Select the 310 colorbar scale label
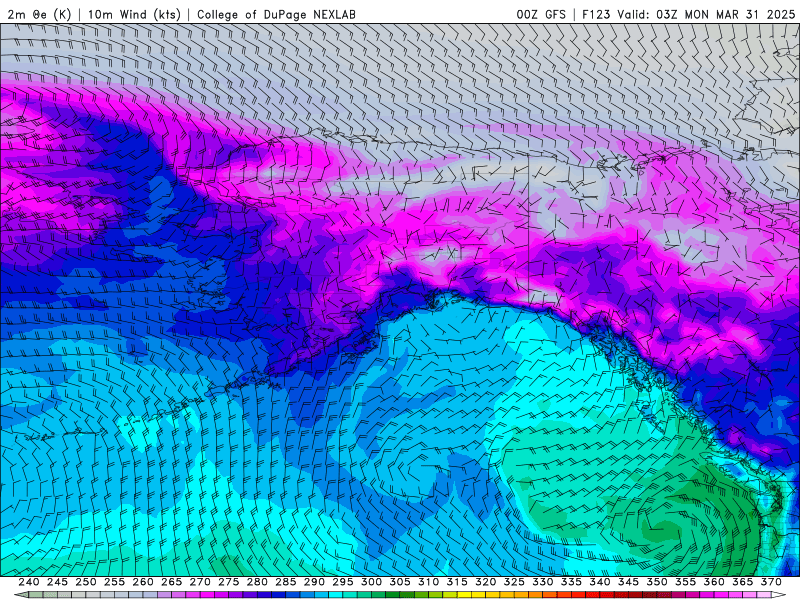The height and width of the screenshot is (600, 800). pyautogui.click(x=429, y=582)
